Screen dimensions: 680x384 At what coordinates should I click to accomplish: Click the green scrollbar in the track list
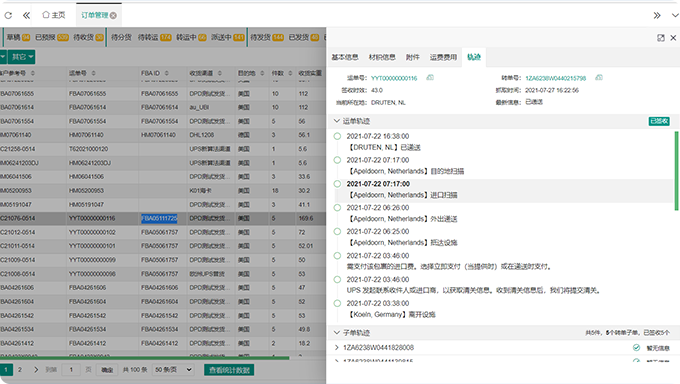(x=676, y=171)
